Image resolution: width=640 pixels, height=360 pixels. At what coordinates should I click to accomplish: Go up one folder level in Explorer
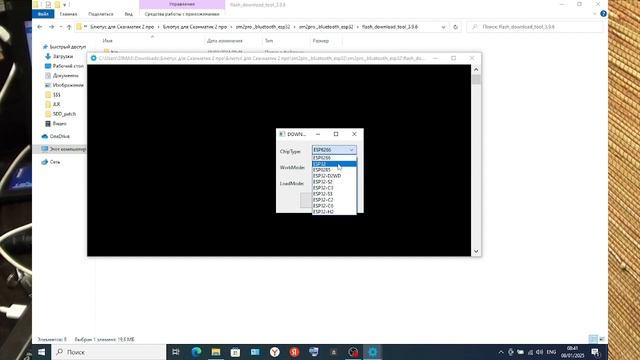tap(69, 27)
